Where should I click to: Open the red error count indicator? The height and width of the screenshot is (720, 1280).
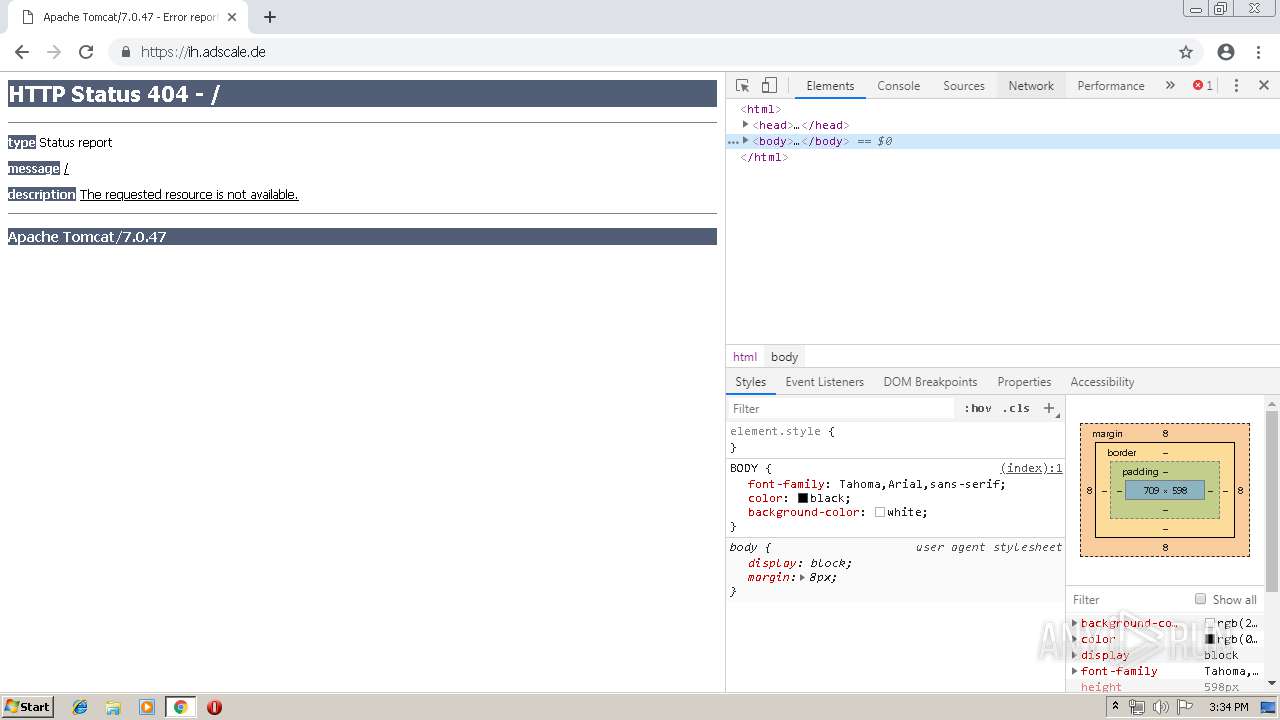pyautogui.click(x=1203, y=86)
